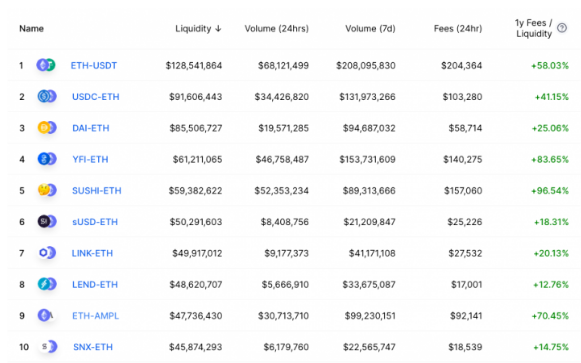Open the ETH-AMPL pair link
Screen dimensions: 581x363
[x=96, y=316]
